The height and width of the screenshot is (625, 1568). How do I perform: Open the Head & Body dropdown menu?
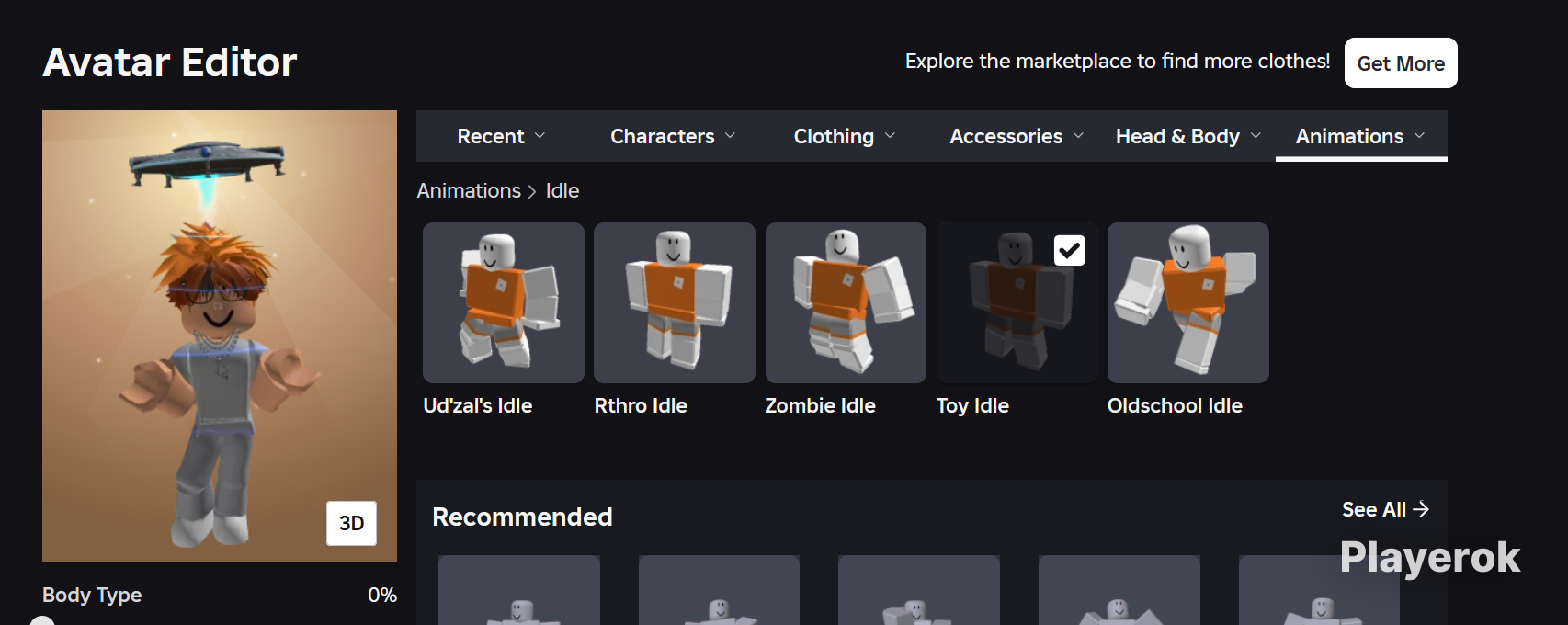[x=1187, y=136]
